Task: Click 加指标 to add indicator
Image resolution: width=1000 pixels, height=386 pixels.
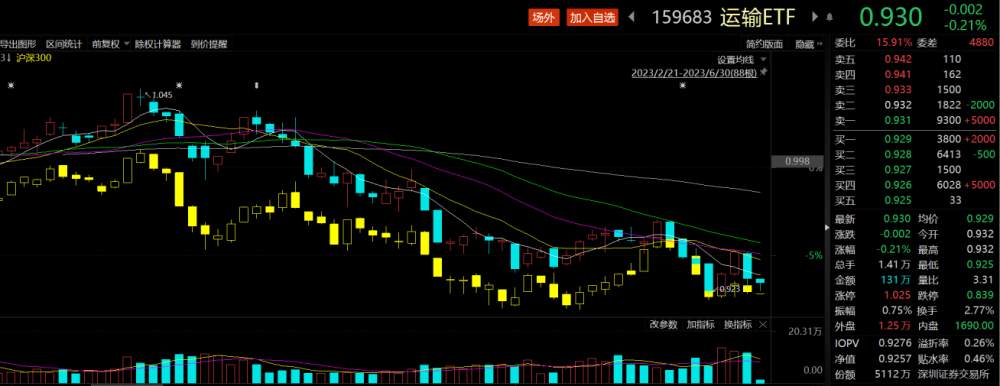Action: pyautogui.click(x=700, y=324)
